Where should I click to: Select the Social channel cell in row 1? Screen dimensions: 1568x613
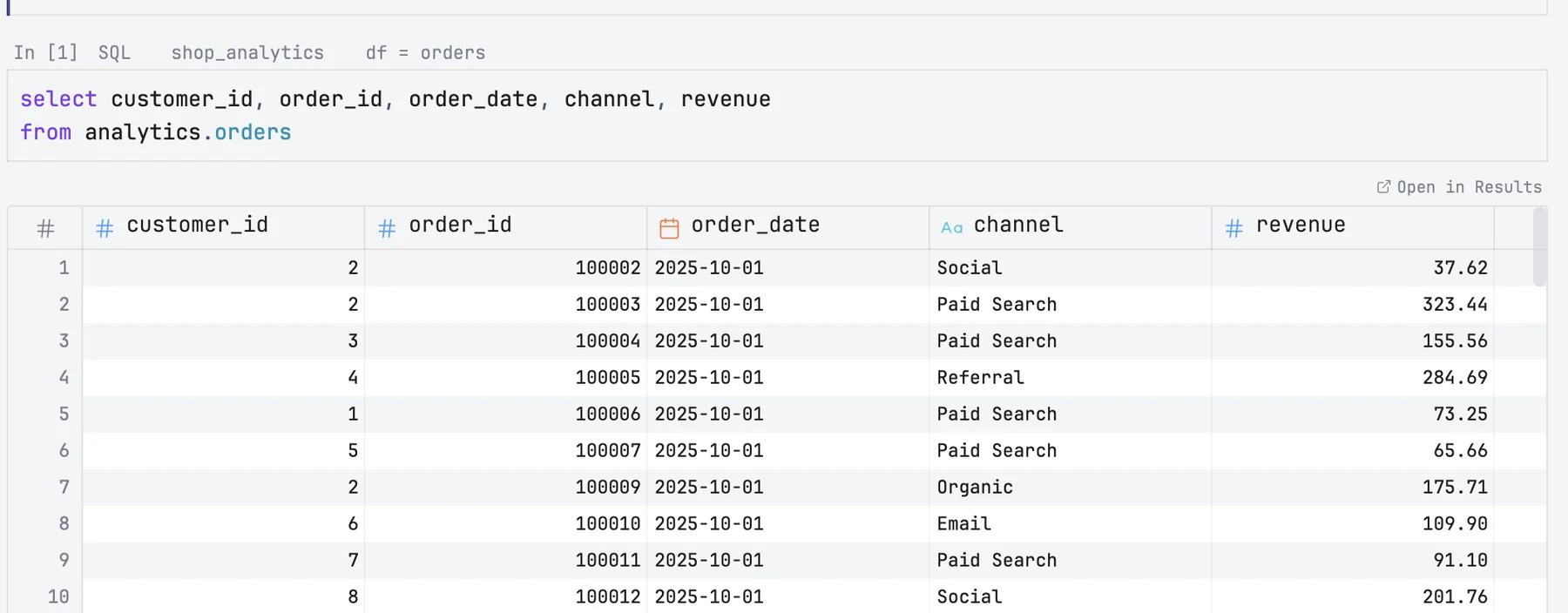pos(1070,268)
